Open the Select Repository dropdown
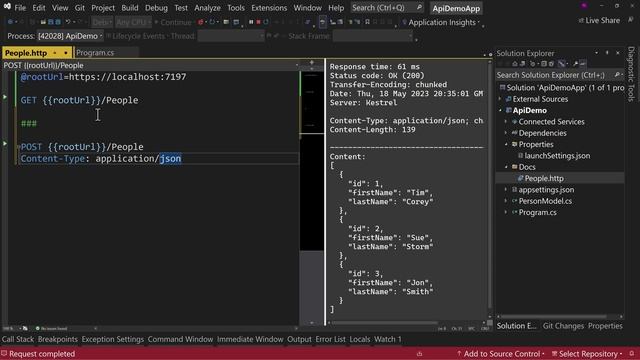640x360 pixels. point(587,354)
